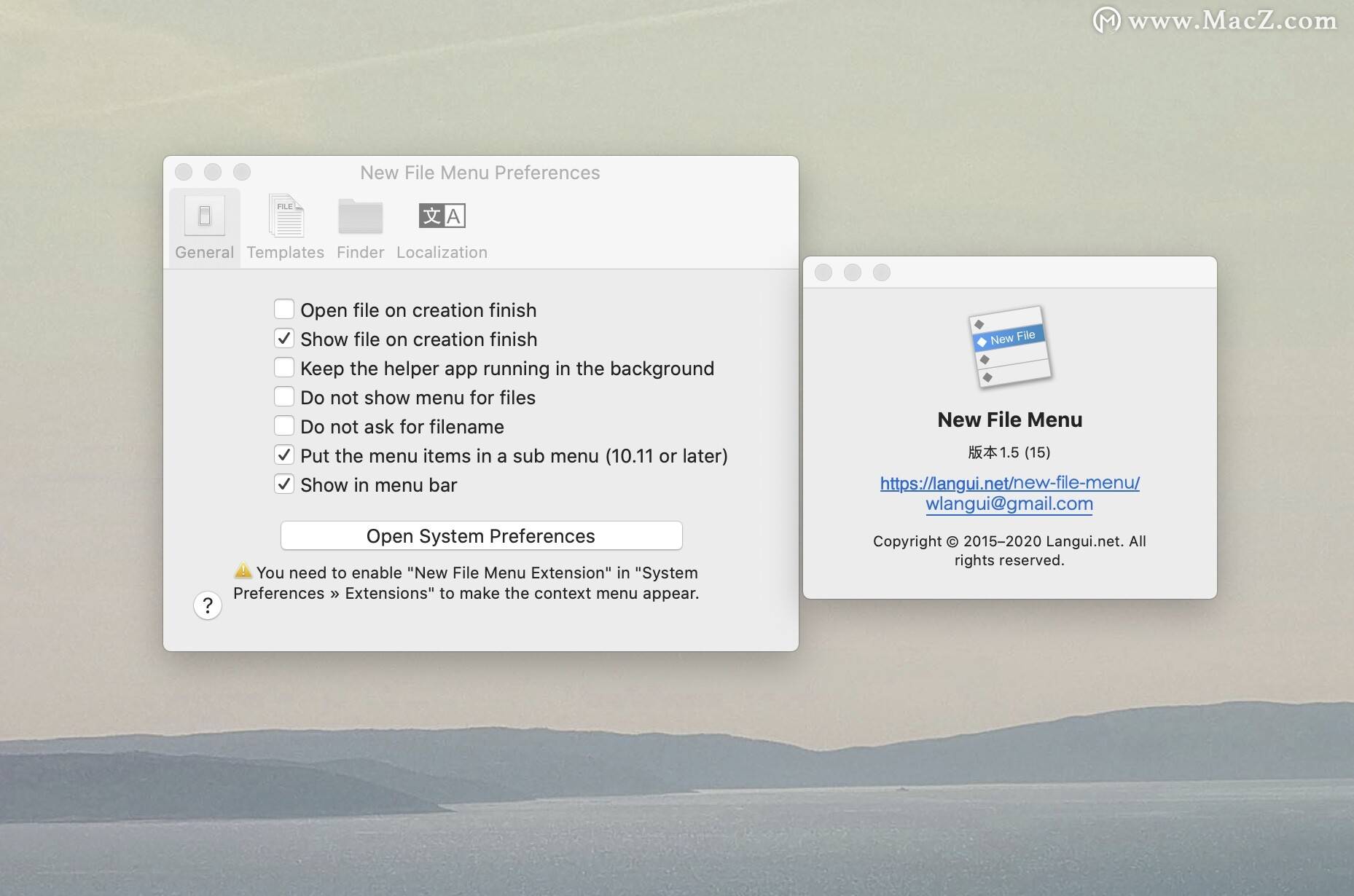
Task: Switch to the Templates tab label
Action: (x=286, y=252)
